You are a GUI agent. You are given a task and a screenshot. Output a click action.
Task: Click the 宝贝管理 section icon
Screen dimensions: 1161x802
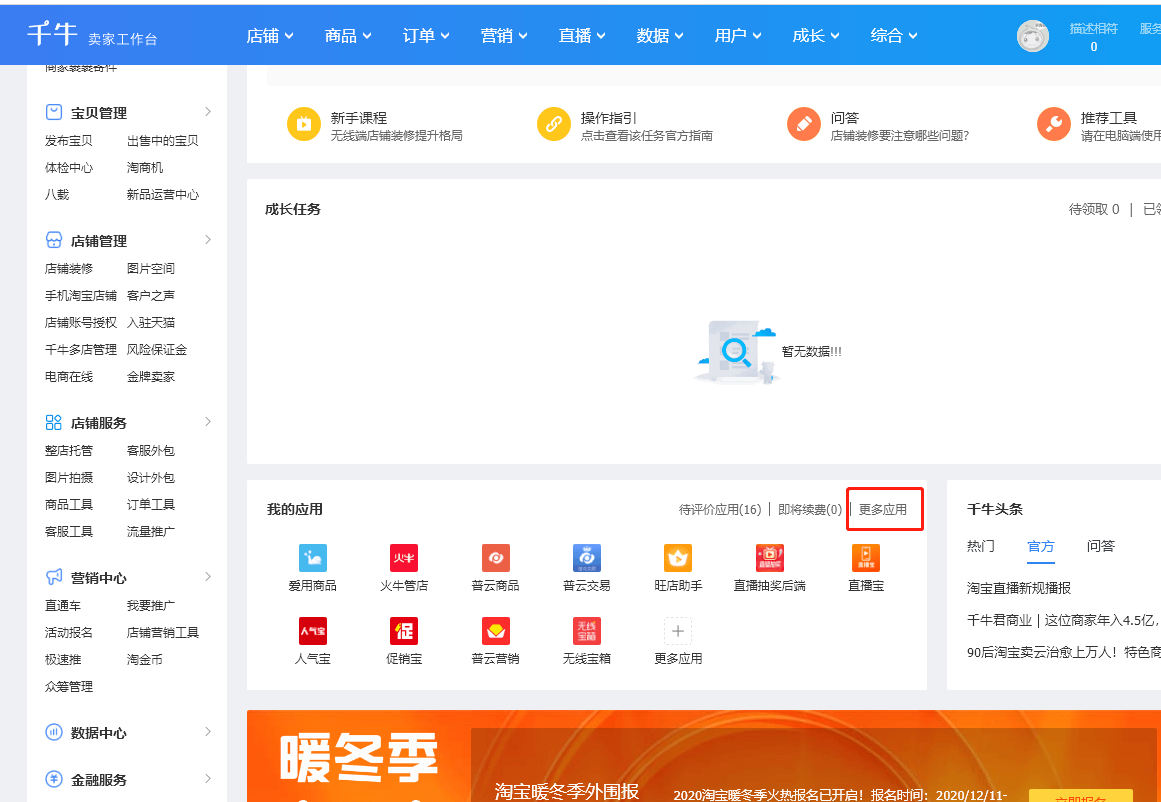pyautogui.click(x=54, y=112)
